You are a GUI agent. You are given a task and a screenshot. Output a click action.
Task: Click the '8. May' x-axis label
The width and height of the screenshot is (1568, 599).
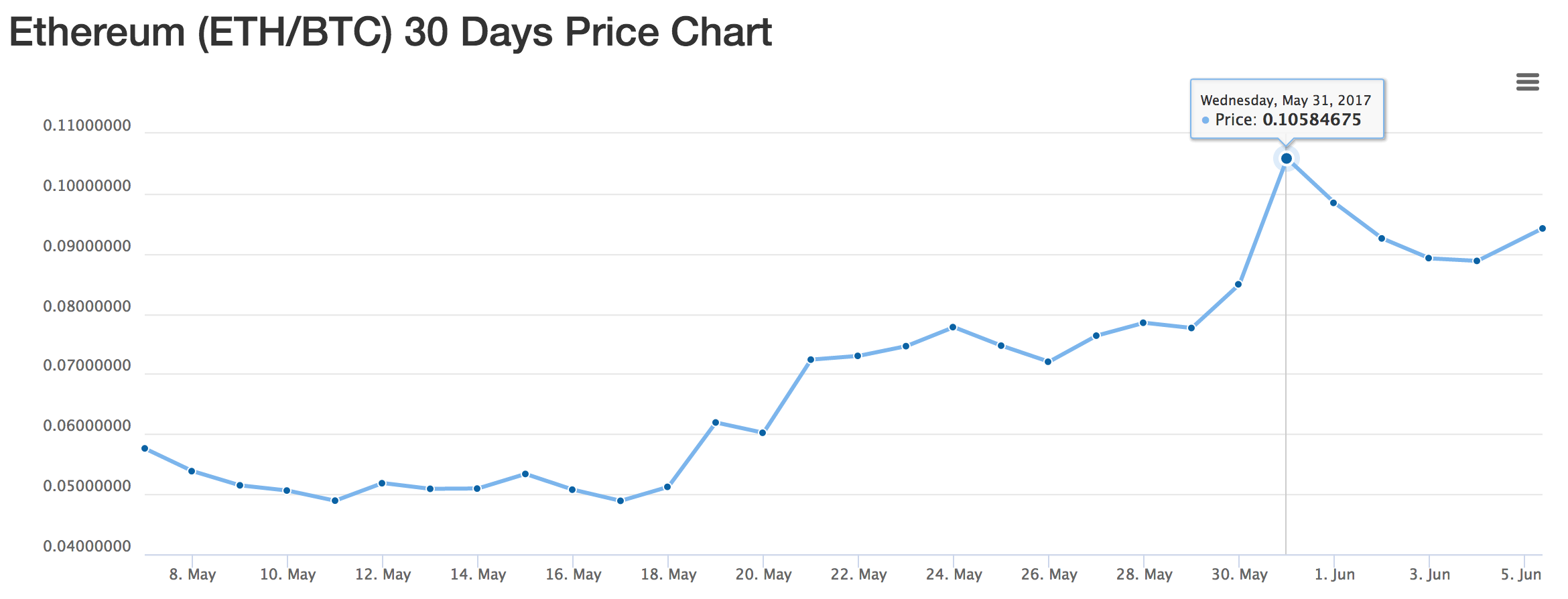(192, 575)
